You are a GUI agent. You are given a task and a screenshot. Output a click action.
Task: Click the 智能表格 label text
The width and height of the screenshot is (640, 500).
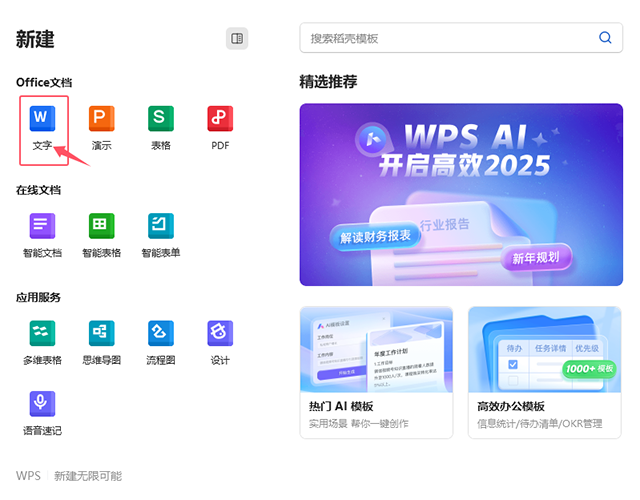102,253
